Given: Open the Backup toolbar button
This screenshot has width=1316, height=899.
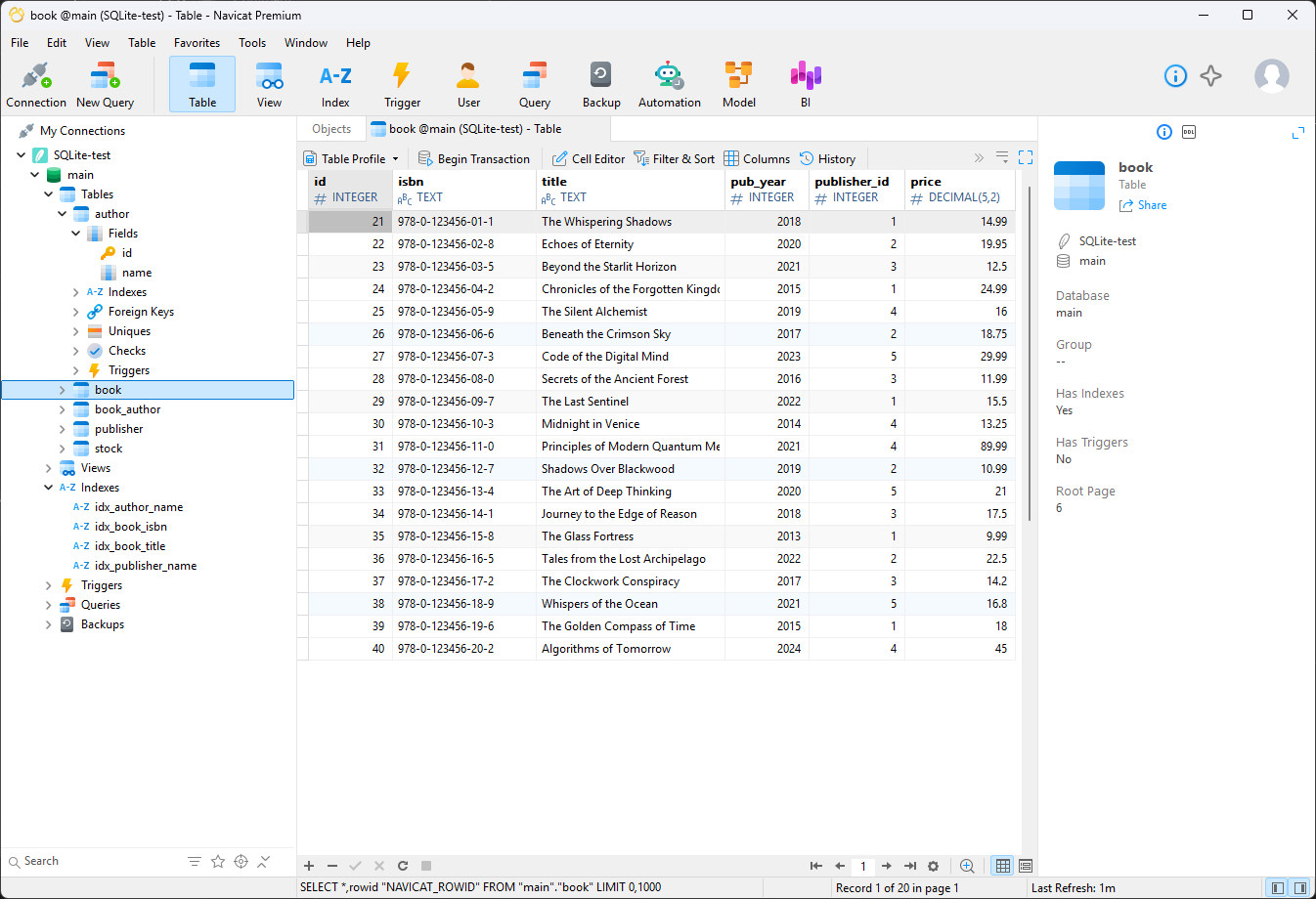Looking at the screenshot, I should (x=601, y=84).
